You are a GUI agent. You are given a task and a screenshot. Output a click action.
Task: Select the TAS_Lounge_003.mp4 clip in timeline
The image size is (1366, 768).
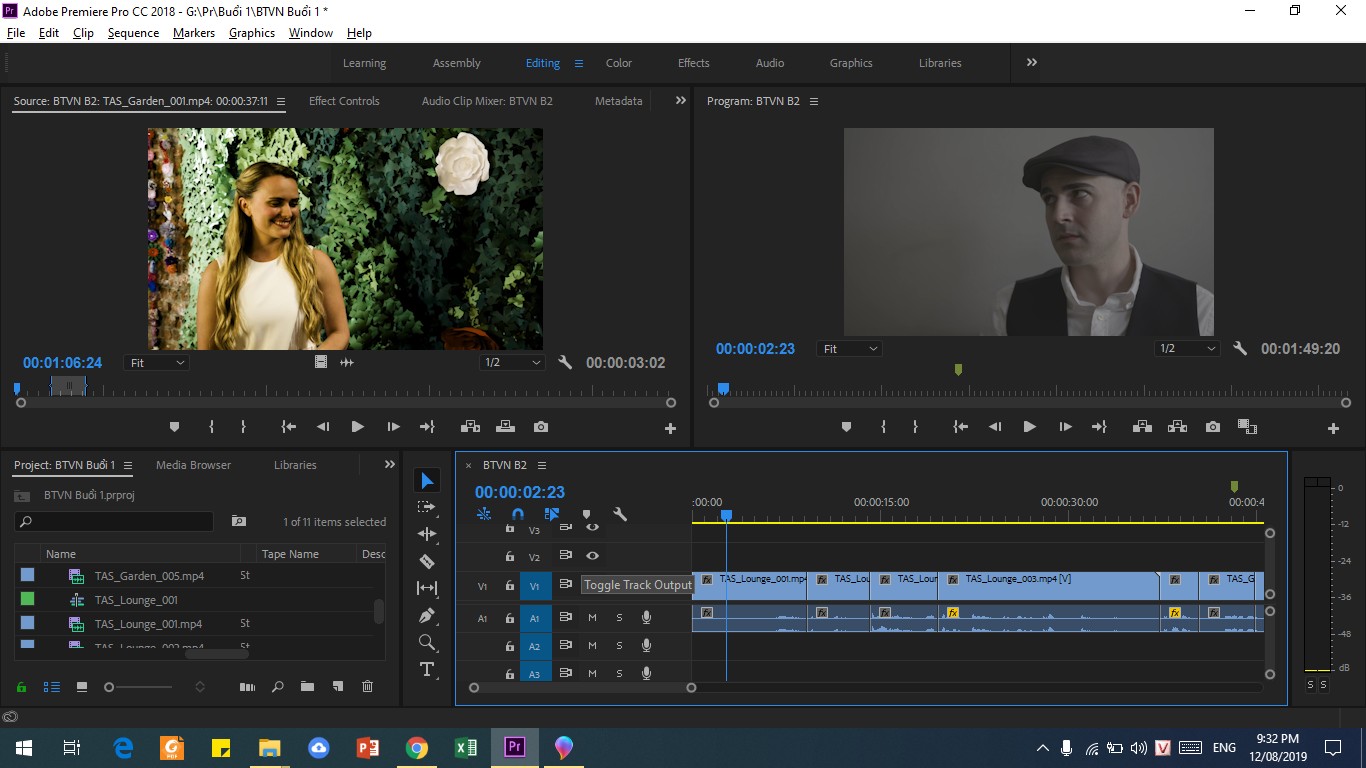click(1048, 586)
